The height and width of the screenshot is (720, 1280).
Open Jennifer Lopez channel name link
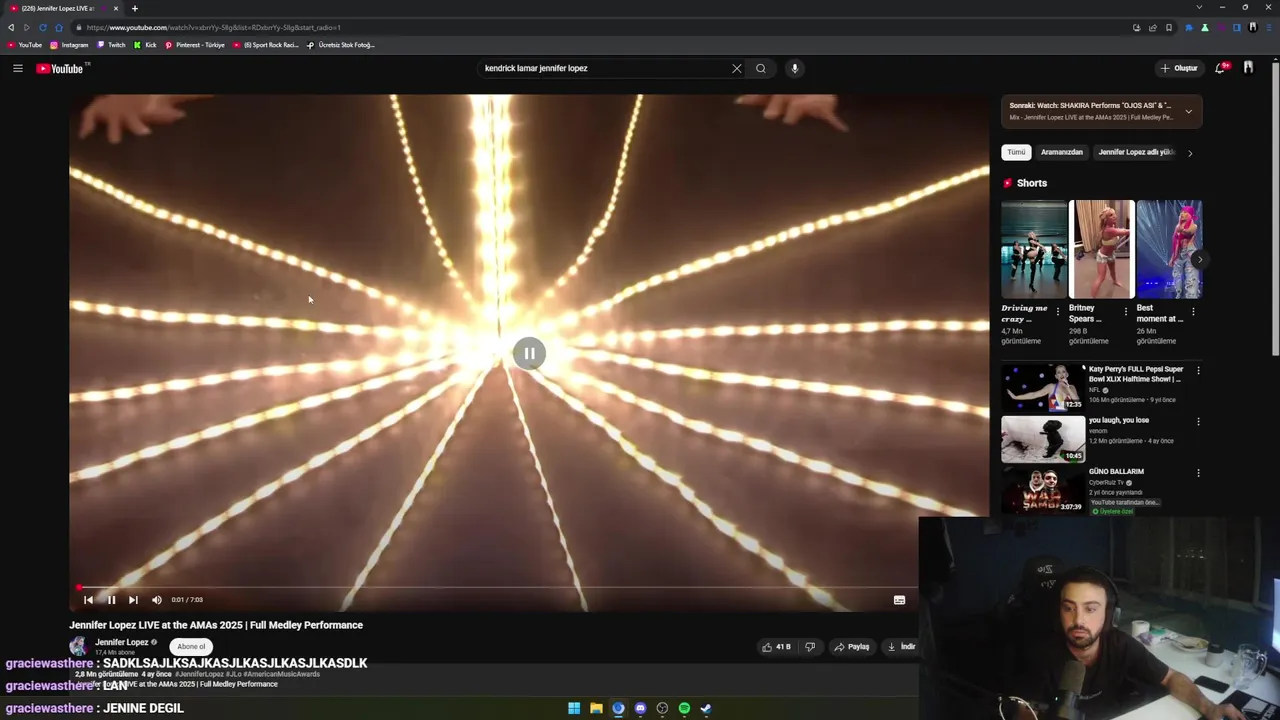click(121, 642)
